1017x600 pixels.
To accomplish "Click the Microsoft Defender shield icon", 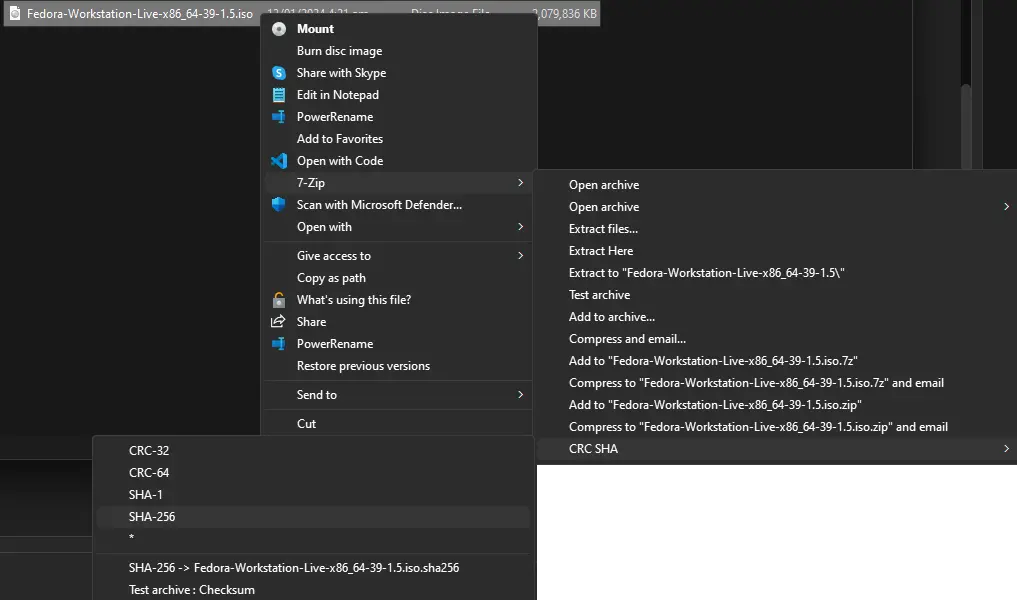I will pyautogui.click(x=279, y=204).
